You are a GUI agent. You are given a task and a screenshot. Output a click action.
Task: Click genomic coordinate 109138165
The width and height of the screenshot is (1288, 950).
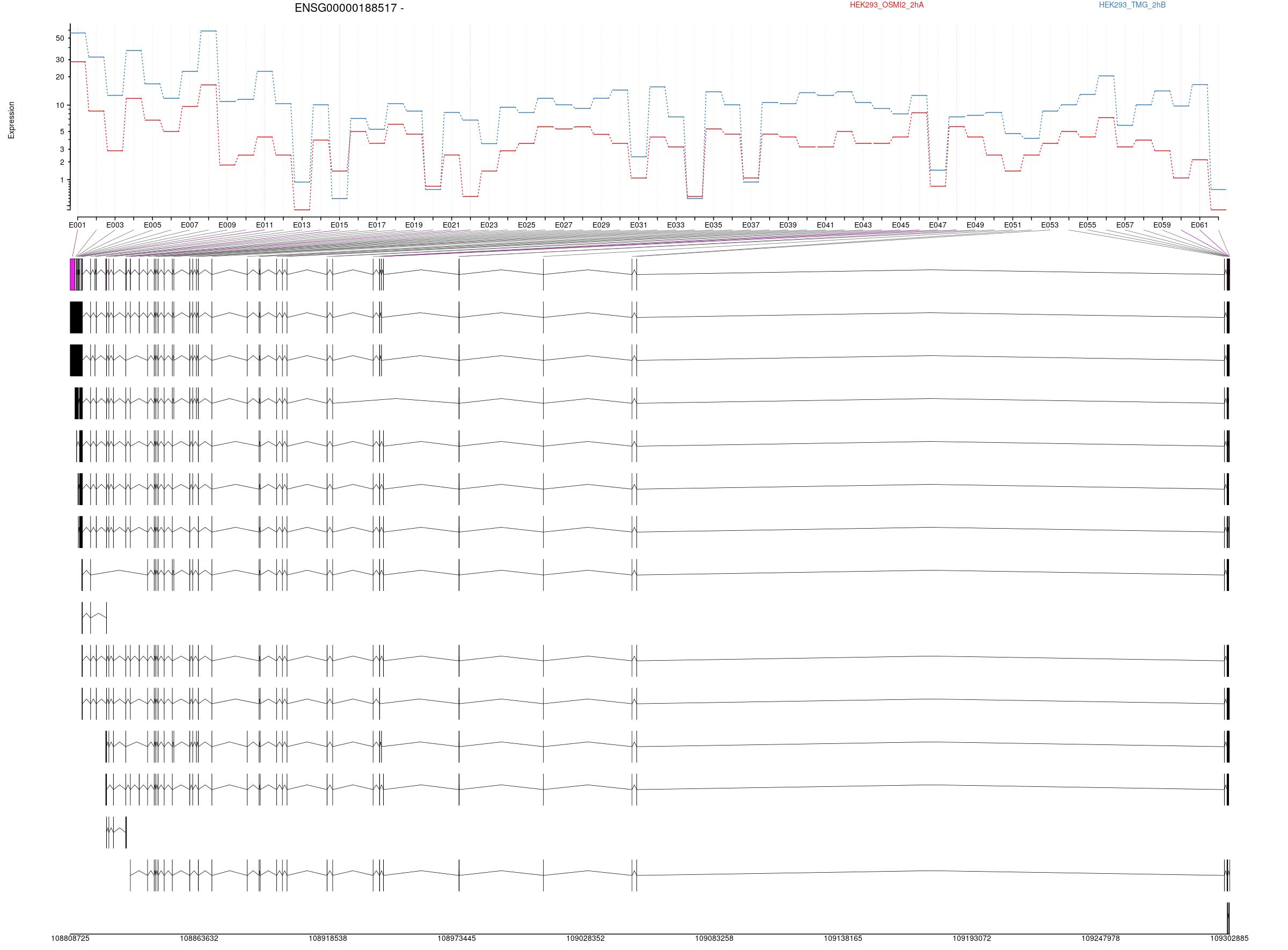pos(843,939)
